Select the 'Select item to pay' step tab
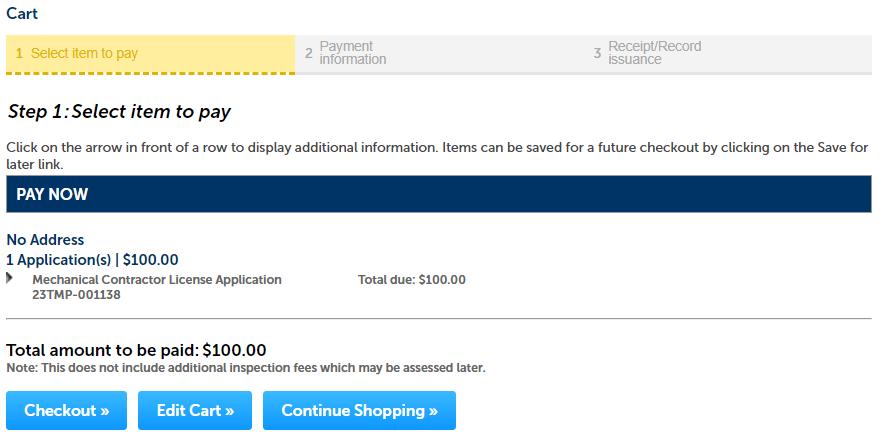The height and width of the screenshot is (442, 881). (150, 53)
